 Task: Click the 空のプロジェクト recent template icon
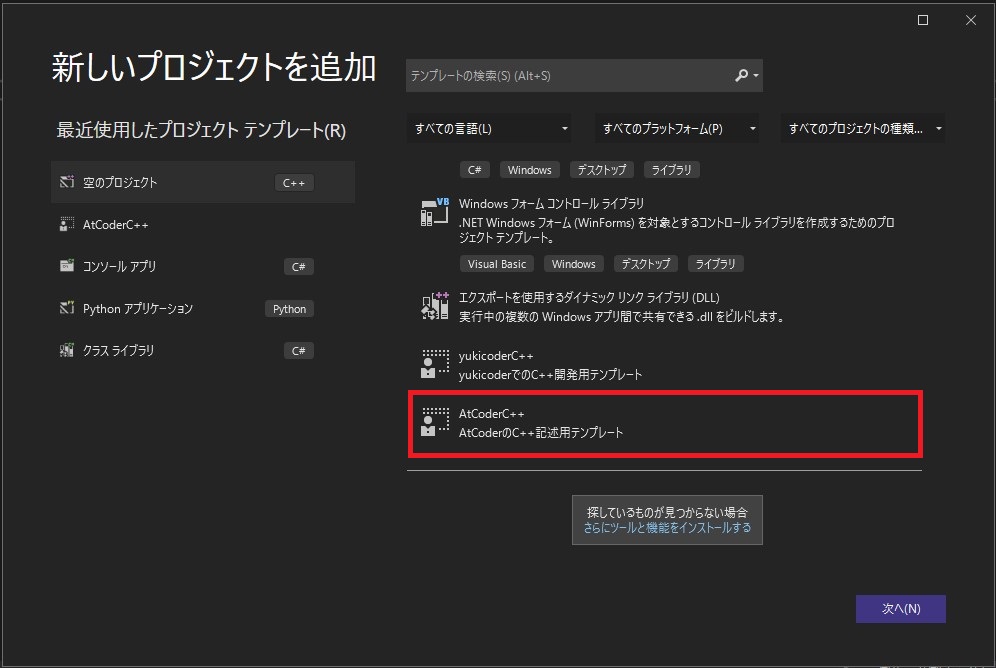pos(67,182)
